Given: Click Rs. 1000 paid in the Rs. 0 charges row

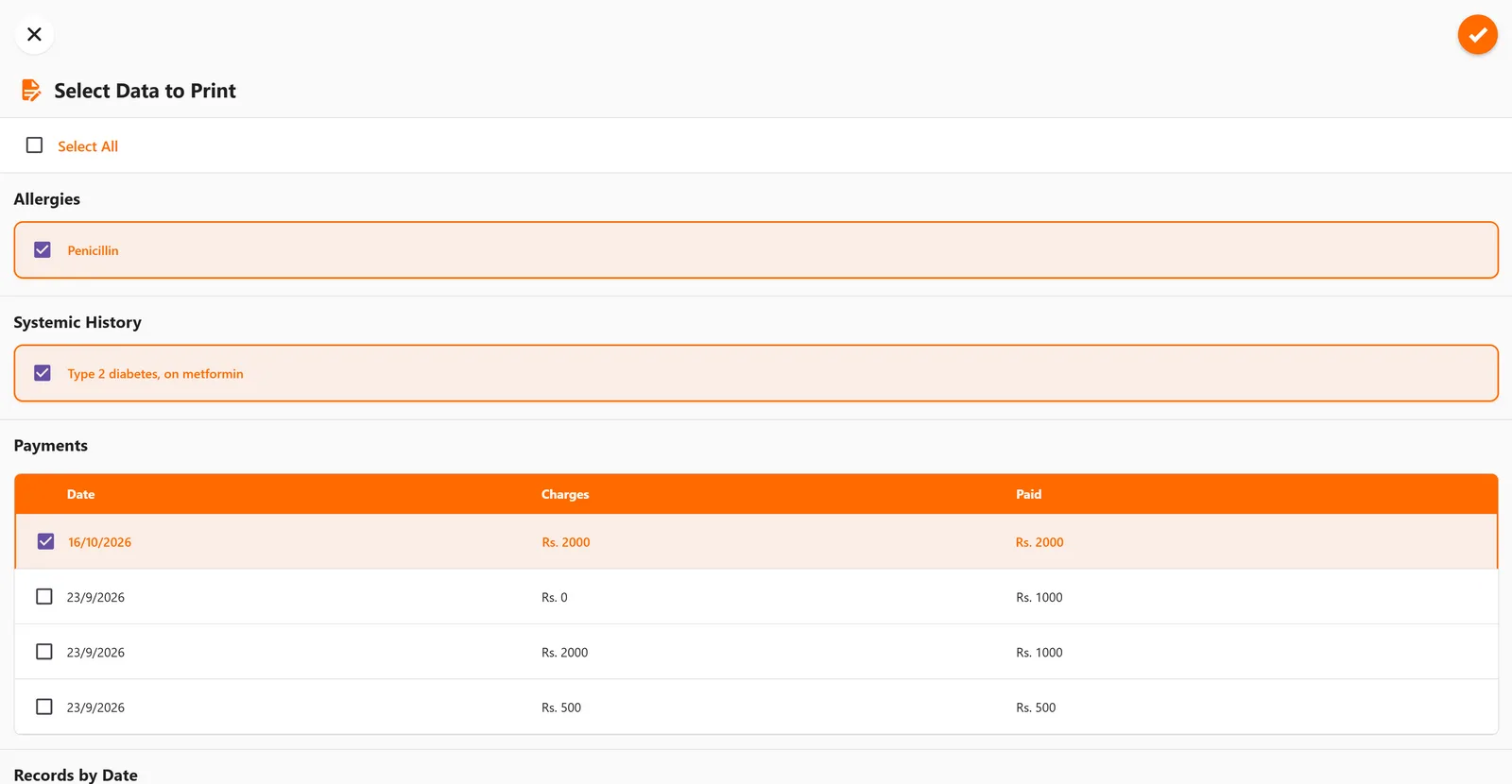Looking at the screenshot, I should [x=1039, y=597].
